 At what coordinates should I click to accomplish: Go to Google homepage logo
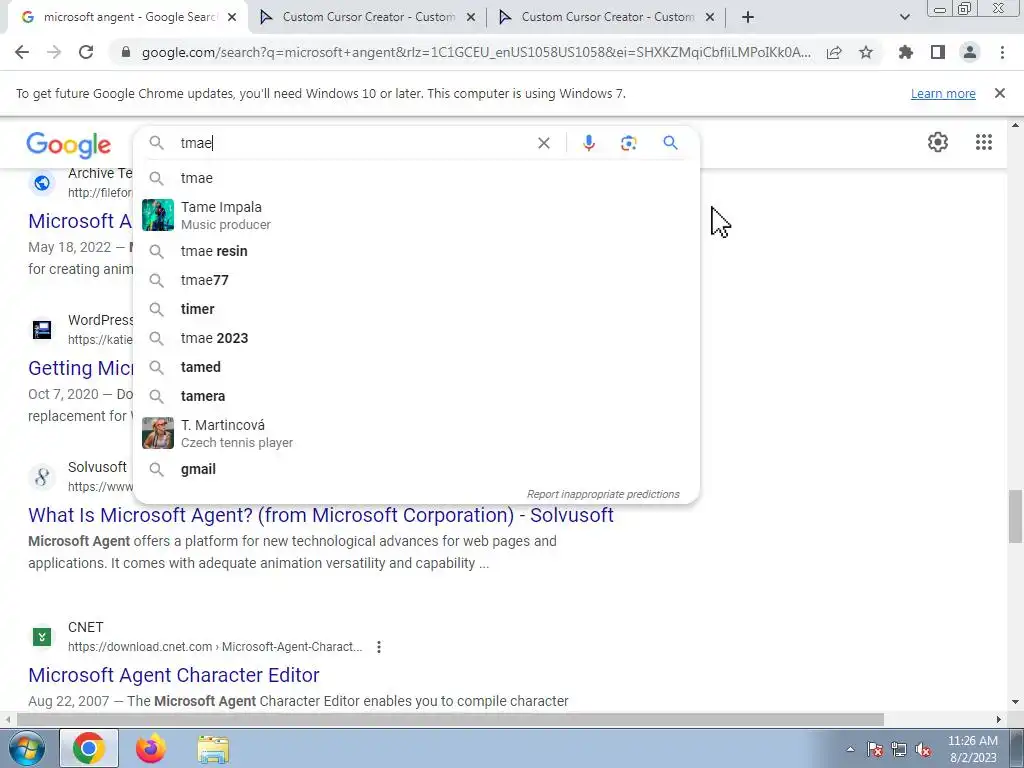click(x=69, y=144)
